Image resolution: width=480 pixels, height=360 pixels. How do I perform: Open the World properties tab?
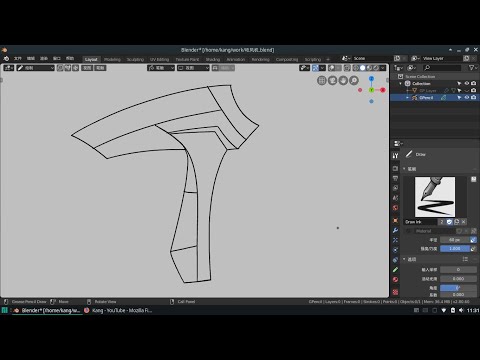tap(395, 208)
